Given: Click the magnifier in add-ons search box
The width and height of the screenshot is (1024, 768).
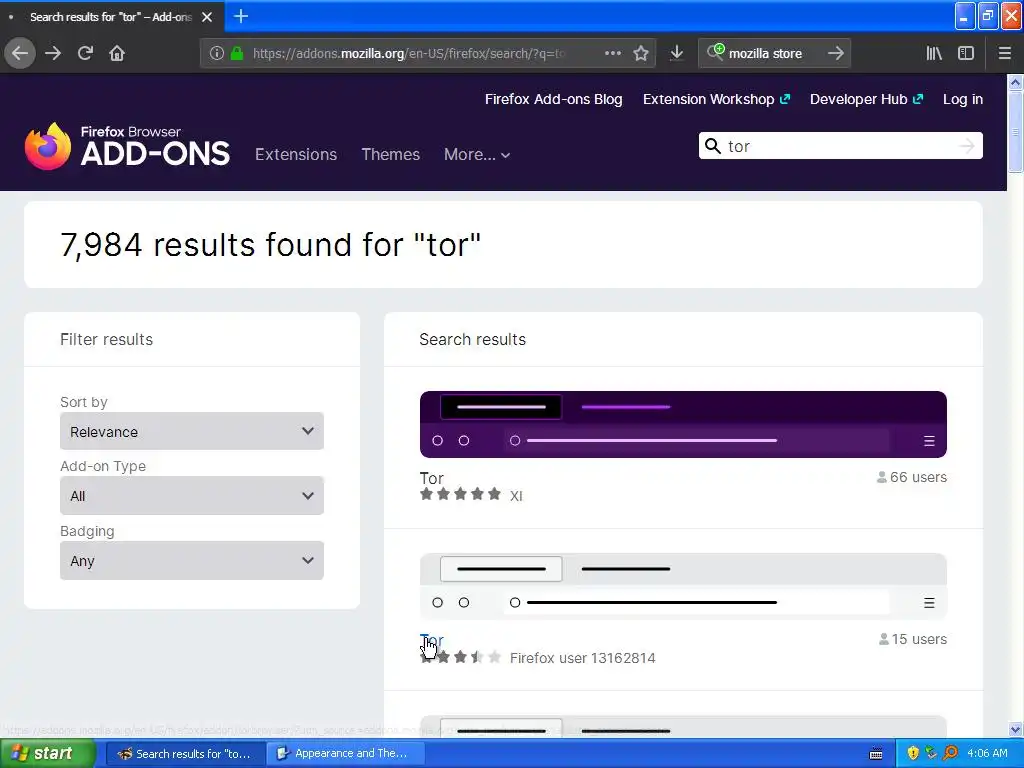Looking at the screenshot, I should (713, 146).
